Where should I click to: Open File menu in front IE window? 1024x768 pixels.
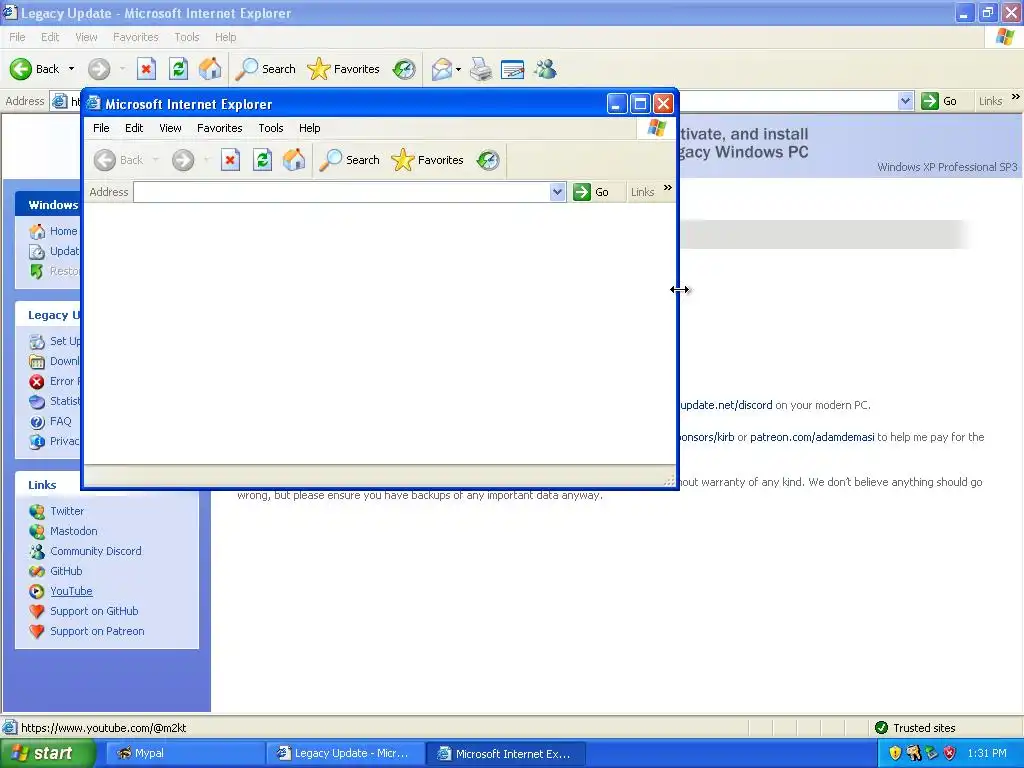click(x=101, y=128)
